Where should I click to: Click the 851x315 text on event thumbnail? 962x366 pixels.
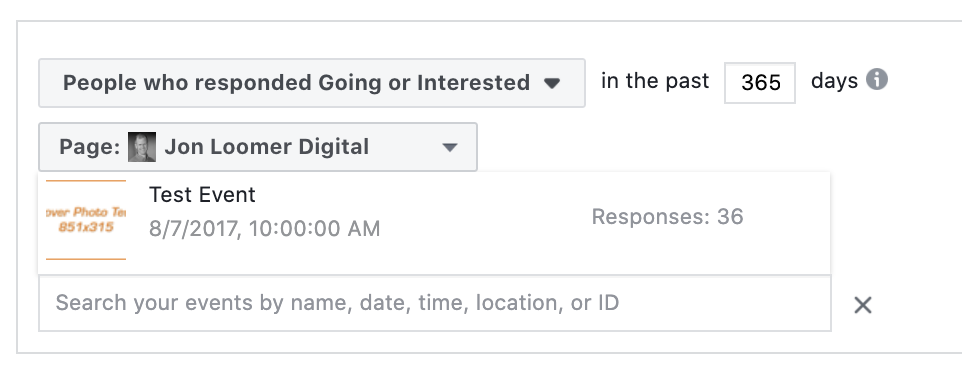pos(86,227)
